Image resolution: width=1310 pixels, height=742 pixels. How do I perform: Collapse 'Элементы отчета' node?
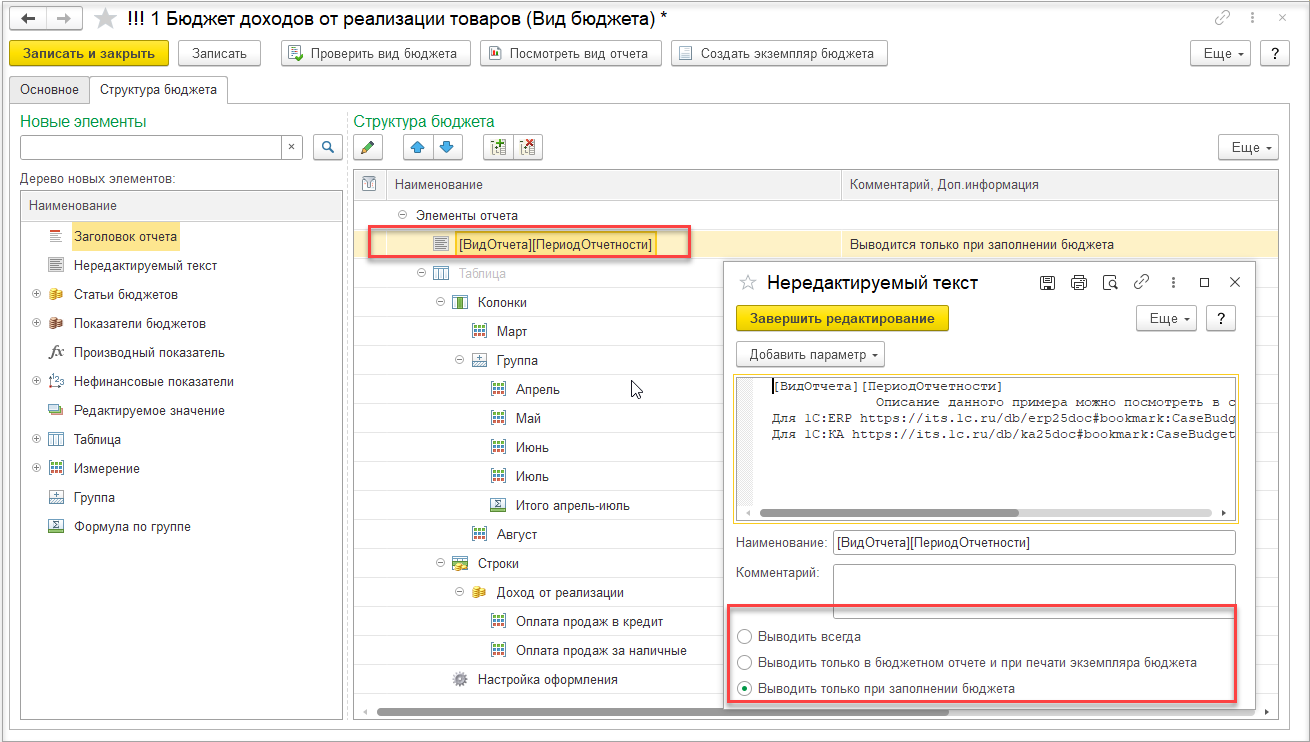pos(403,215)
